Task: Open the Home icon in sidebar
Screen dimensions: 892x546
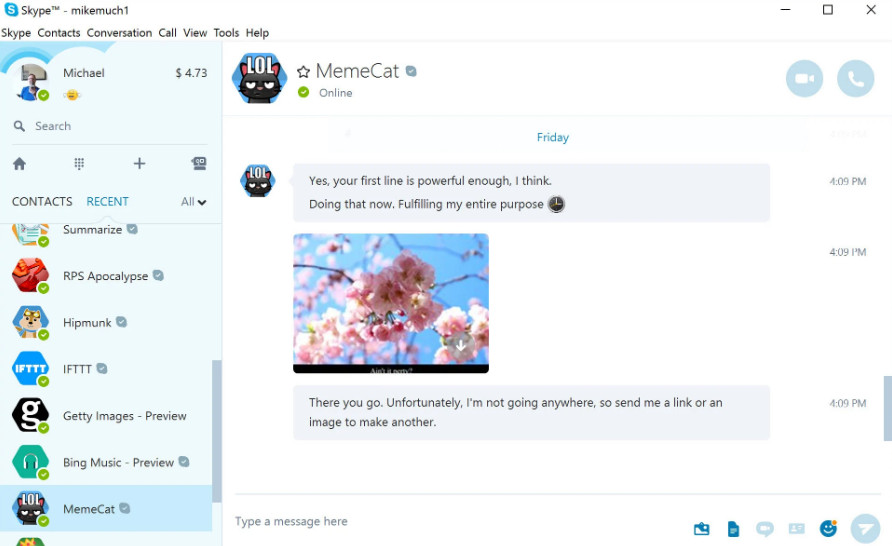Action: click(19, 164)
